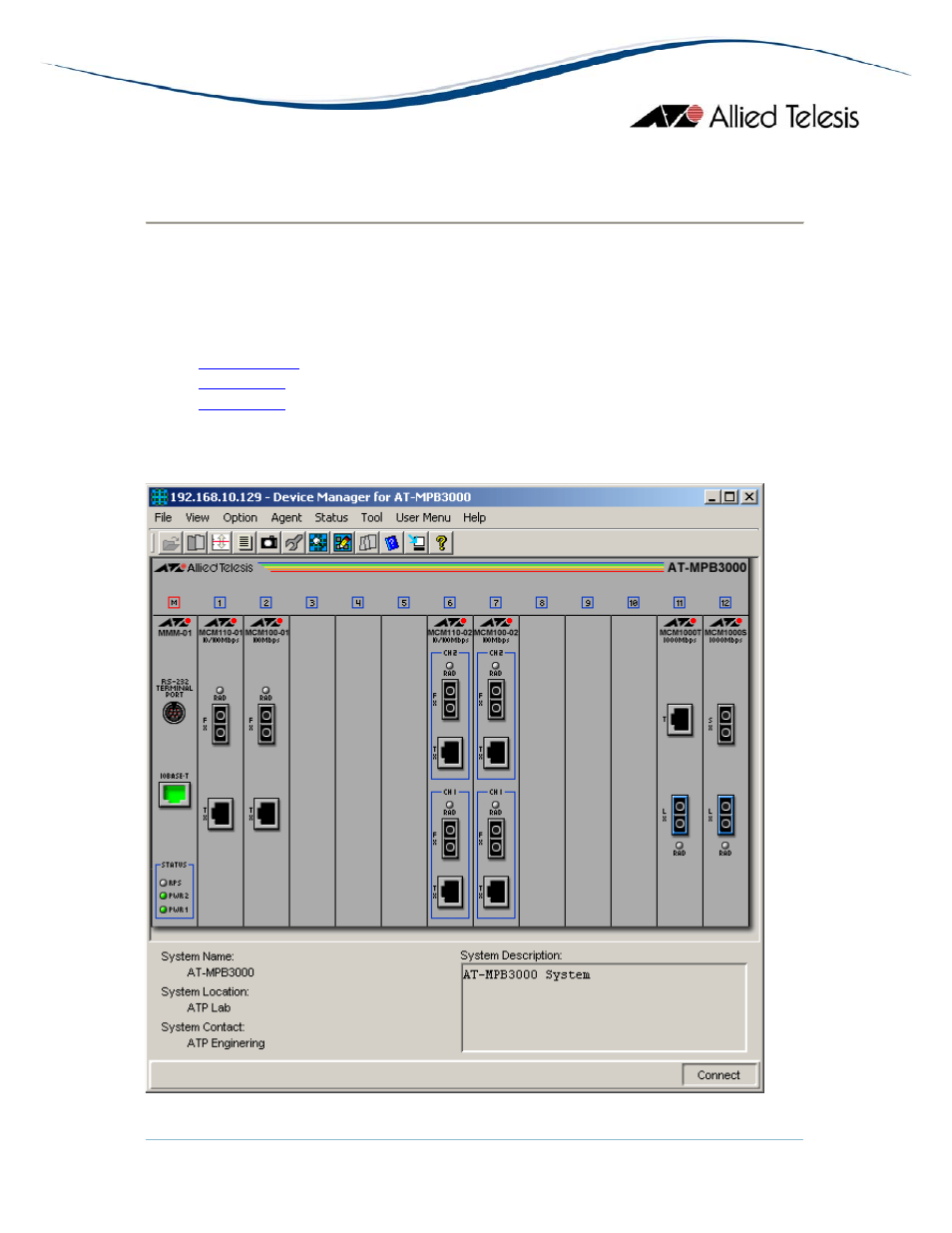Click the ATP Enginering contact text

(226, 1043)
